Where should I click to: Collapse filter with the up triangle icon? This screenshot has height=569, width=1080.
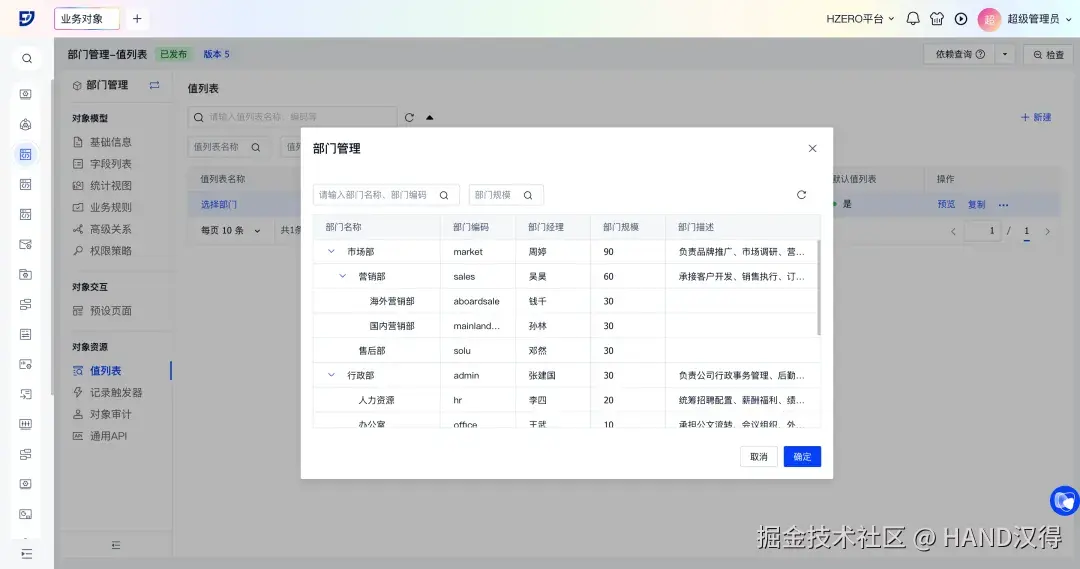point(429,117)
